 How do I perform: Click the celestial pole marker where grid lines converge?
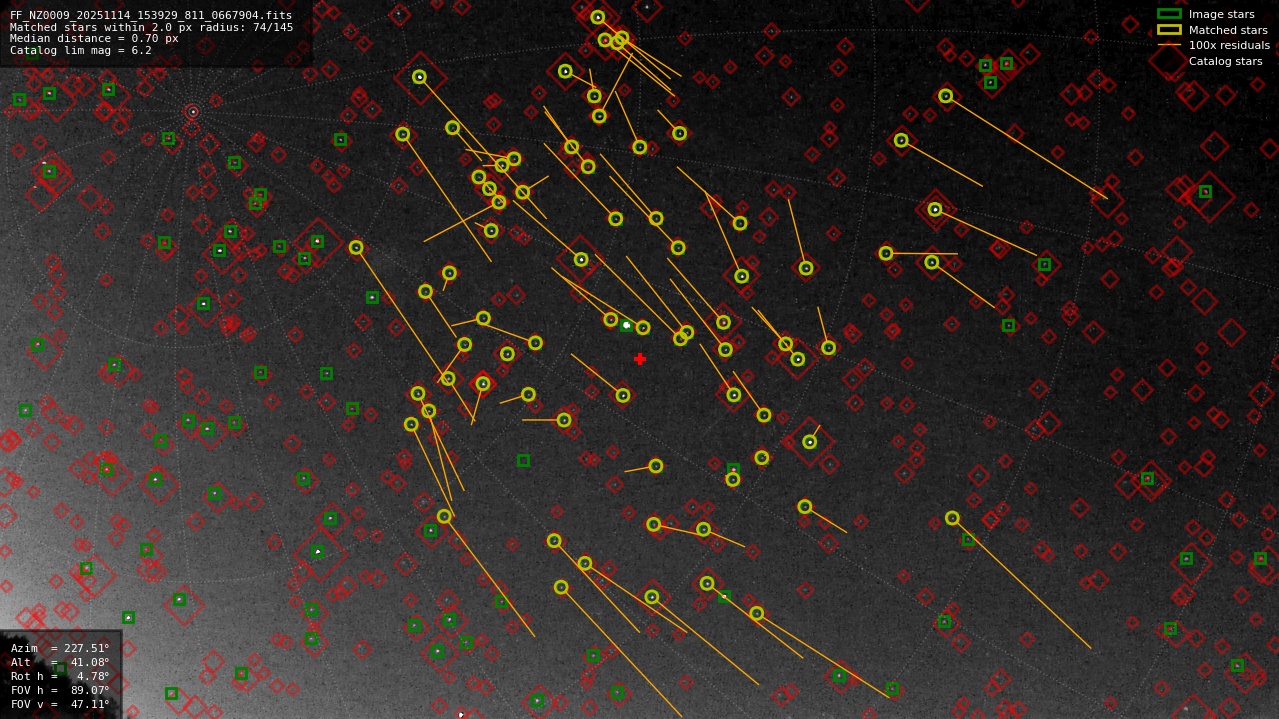[193, 111]
